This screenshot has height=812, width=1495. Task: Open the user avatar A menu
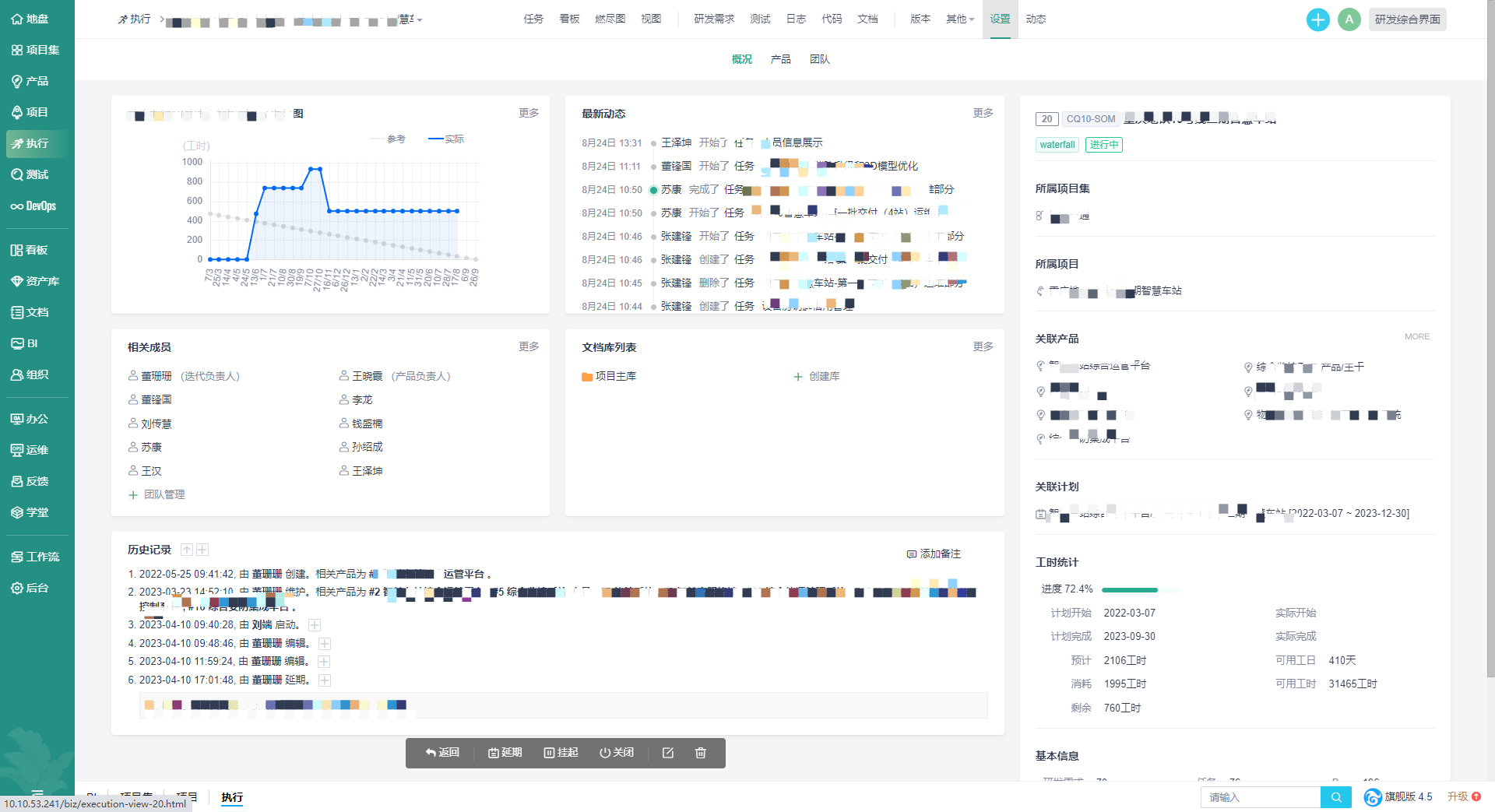pos(1349,19)
